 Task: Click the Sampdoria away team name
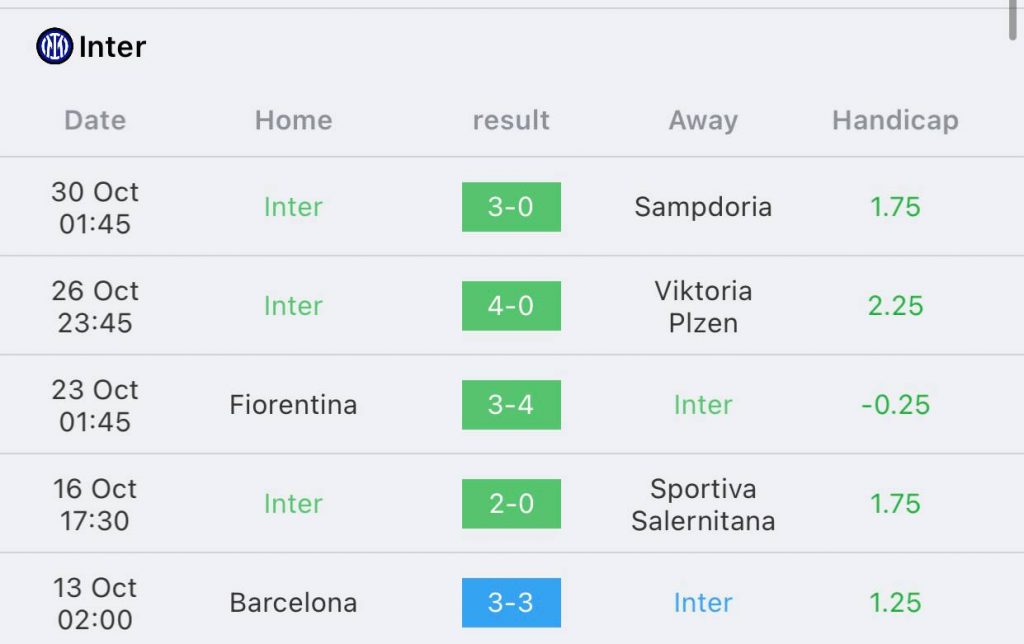pos(703,207)
